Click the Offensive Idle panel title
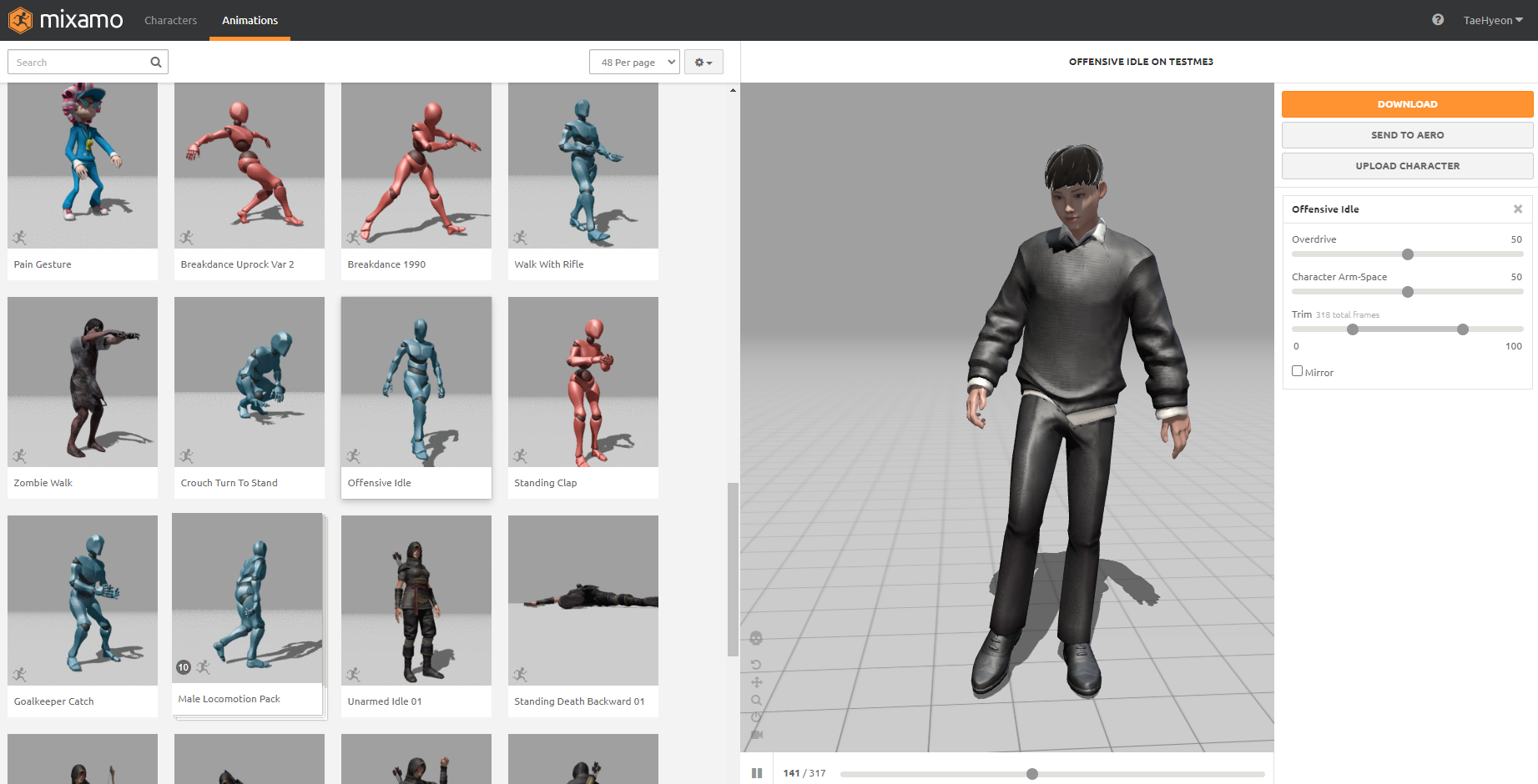Screen dimensions: 1538x784 [x=1325, y=209]
